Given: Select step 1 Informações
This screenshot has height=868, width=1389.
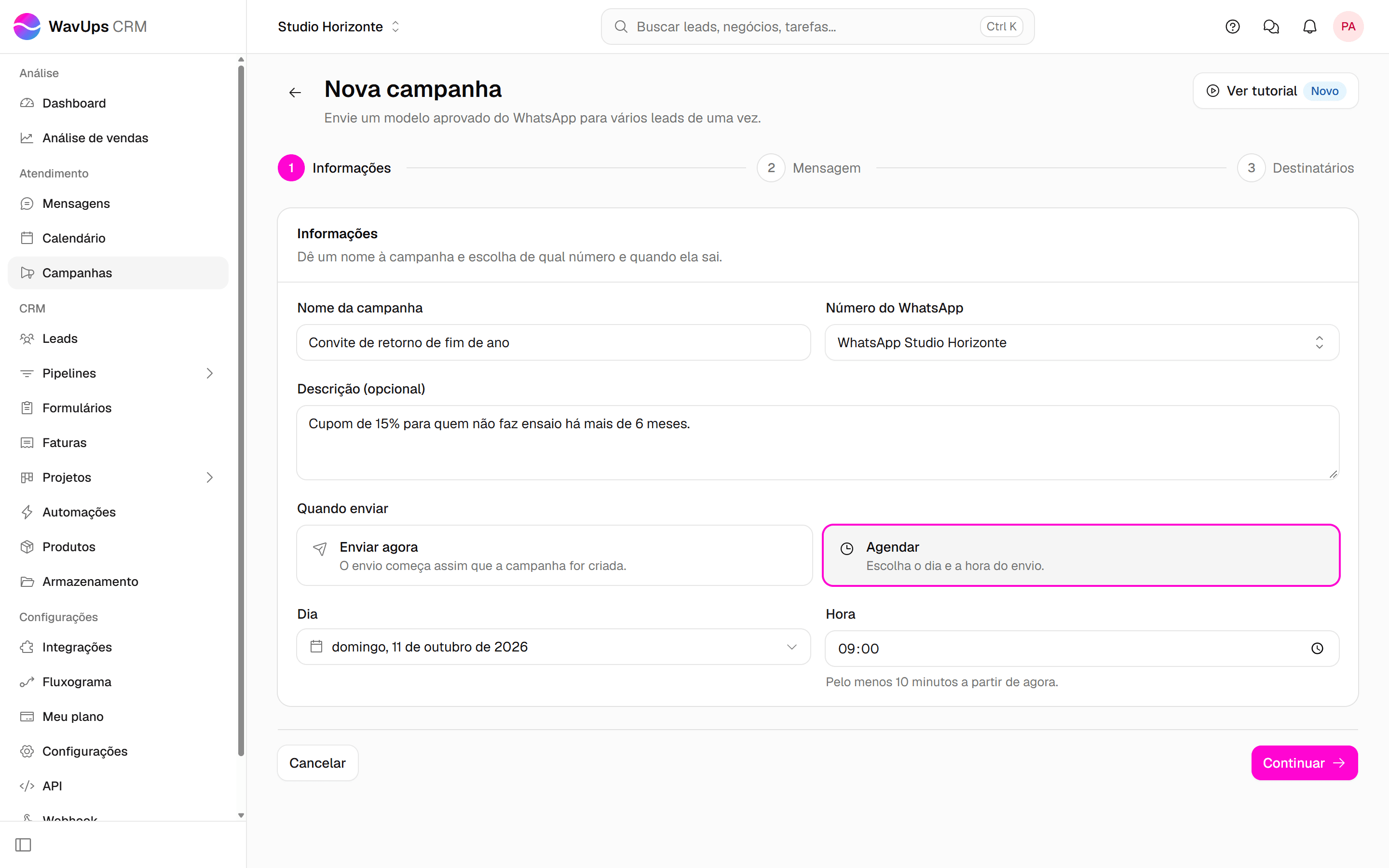Looking at the screenshot, I should (334, 168).
